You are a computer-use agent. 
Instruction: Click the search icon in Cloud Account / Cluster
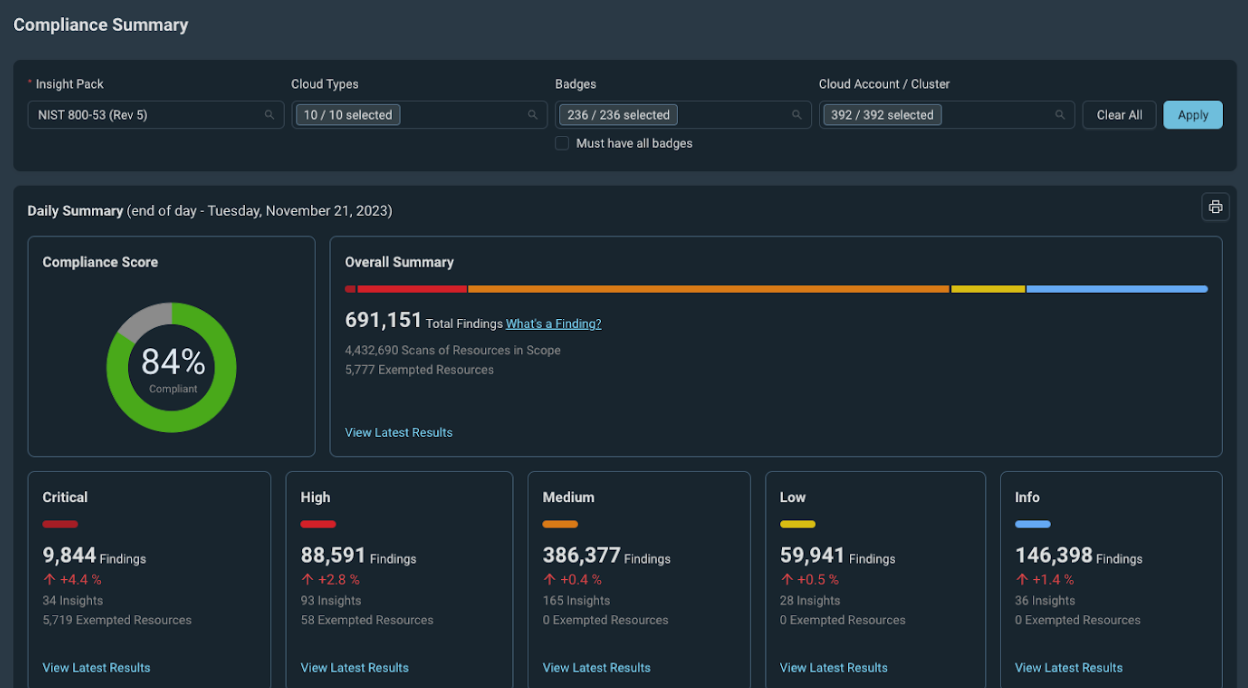[x=1060, y=114]
